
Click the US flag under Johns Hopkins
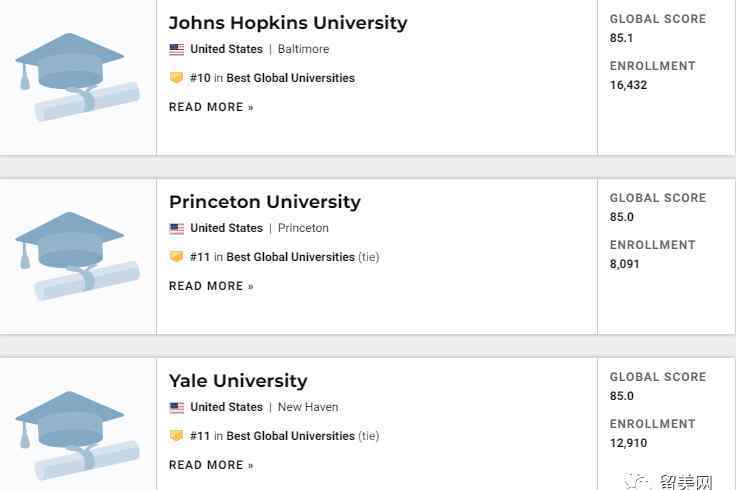click(176, 49)
